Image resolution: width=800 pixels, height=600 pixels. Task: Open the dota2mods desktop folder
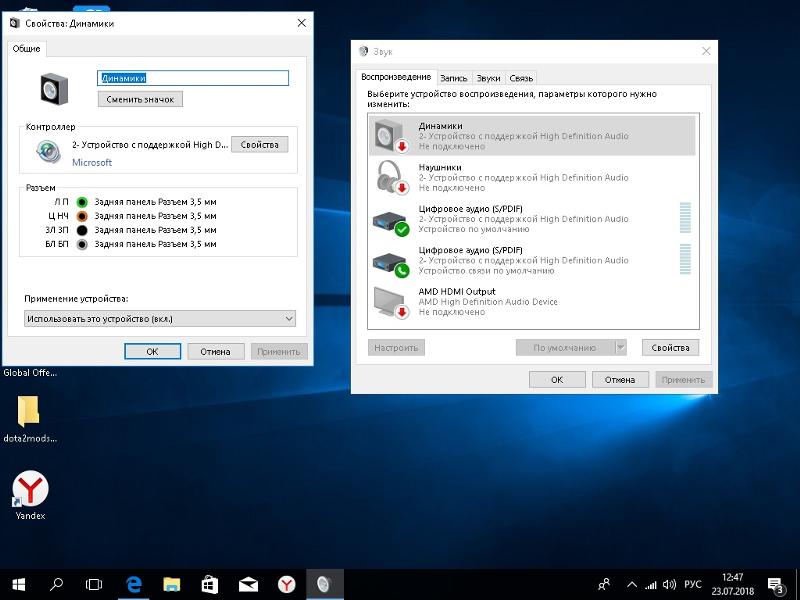pyautogui.click(x=30, y=418)
